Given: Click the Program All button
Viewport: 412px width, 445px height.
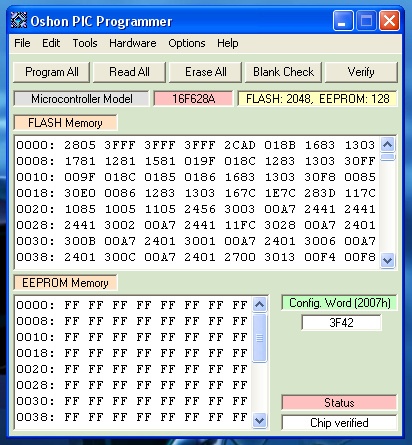Looking at the screenshot, I should point(52,72).
